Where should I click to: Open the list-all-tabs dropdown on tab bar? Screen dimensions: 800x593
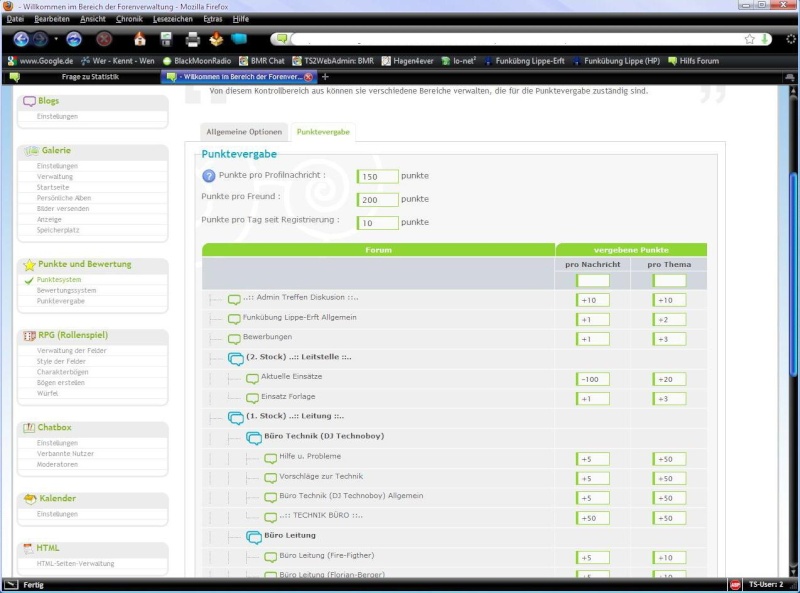point(790,77)
